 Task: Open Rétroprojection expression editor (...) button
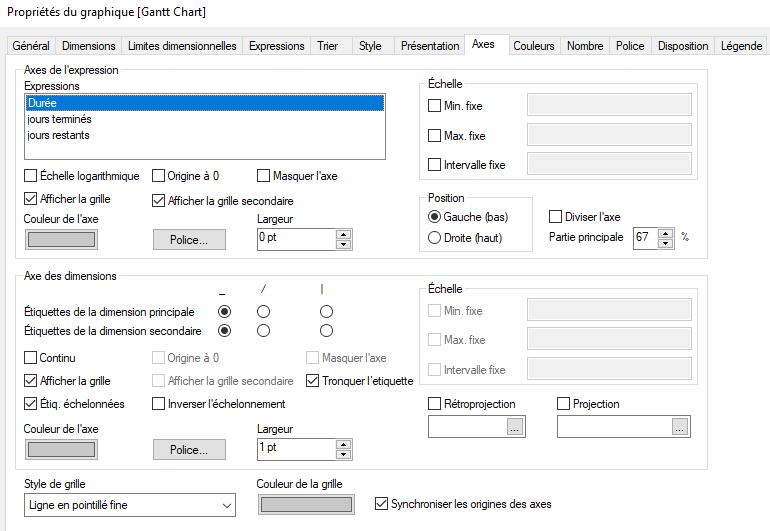pos(515,427)
